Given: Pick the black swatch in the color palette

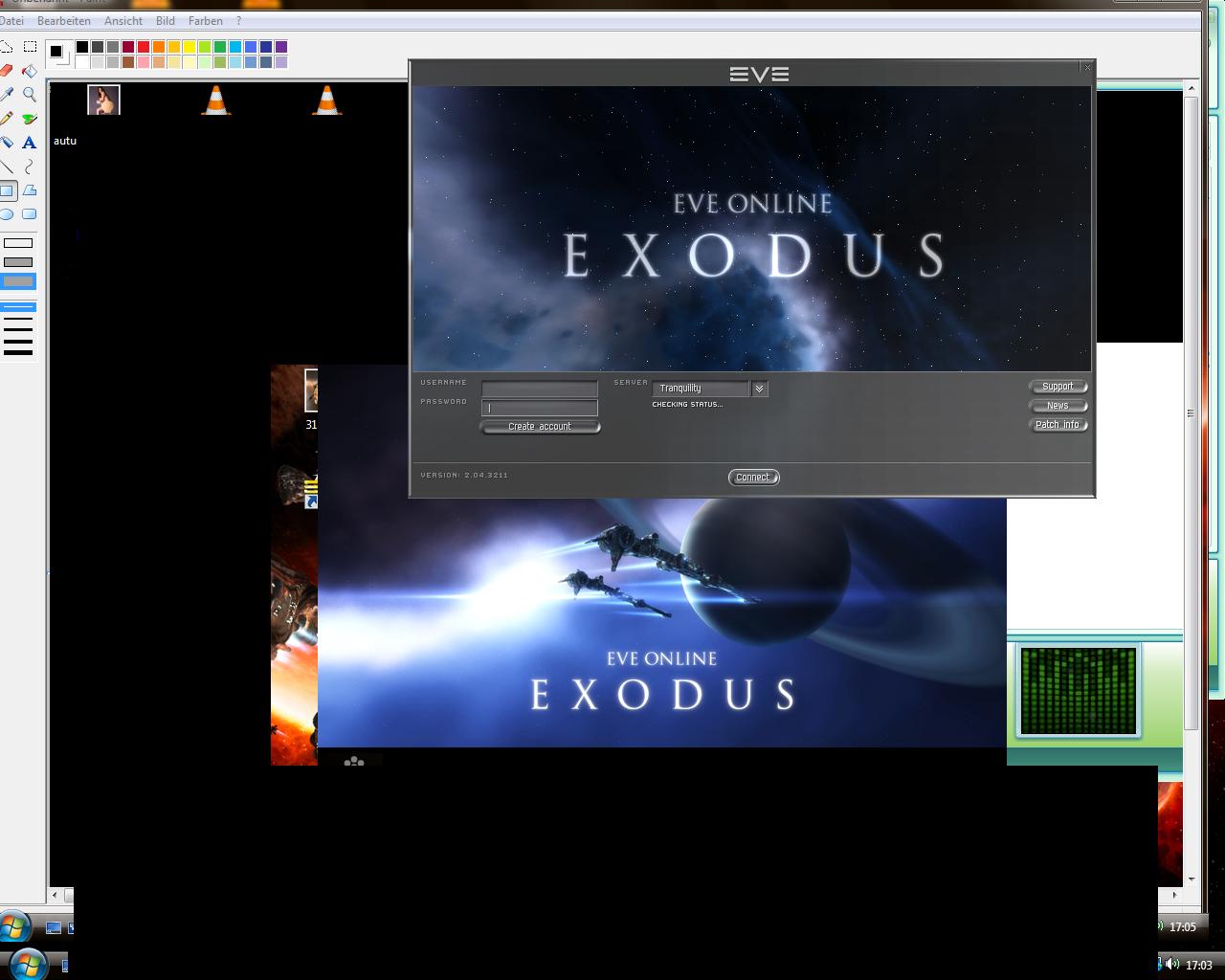Looking at the screenshot, I should pyautogui.click(x=82, y=47).
